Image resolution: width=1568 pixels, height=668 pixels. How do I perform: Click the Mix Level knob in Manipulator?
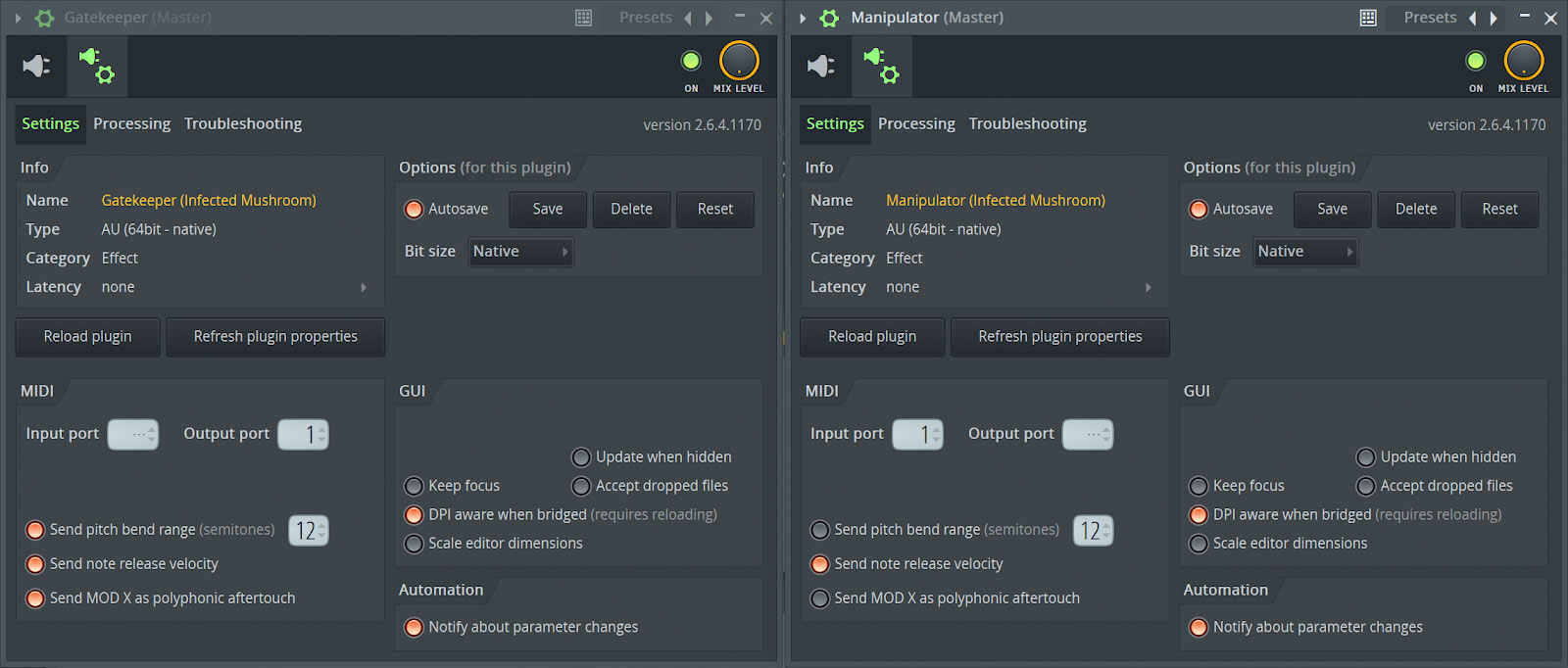(x=1523, y=61)
